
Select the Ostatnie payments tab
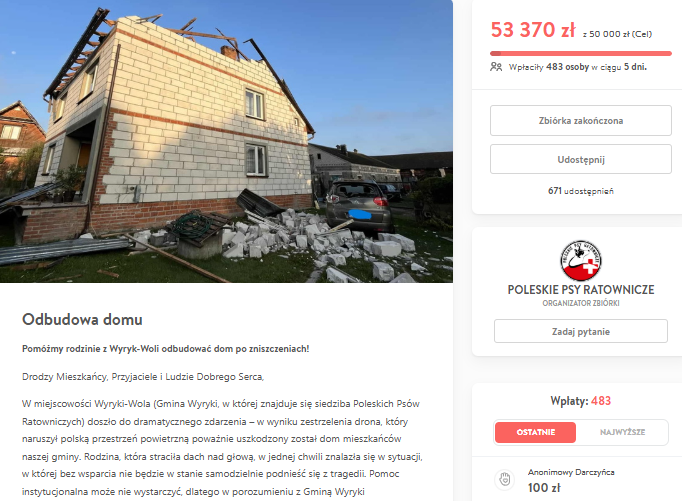(535, 432)
